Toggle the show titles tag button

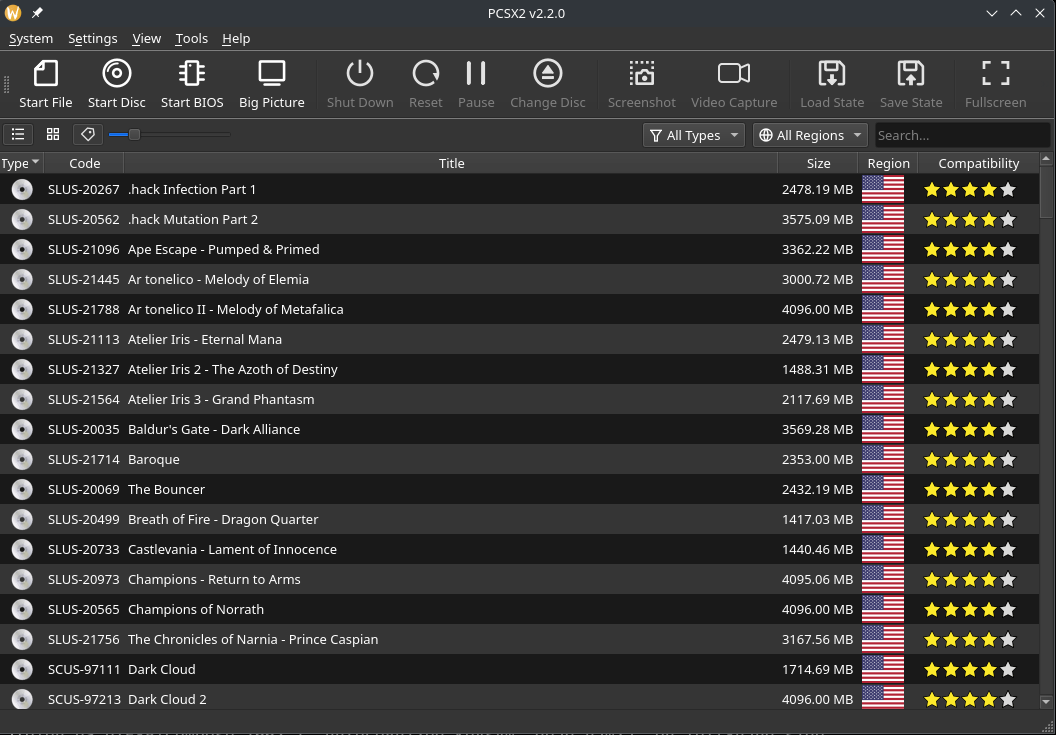[x=88, y=135]
